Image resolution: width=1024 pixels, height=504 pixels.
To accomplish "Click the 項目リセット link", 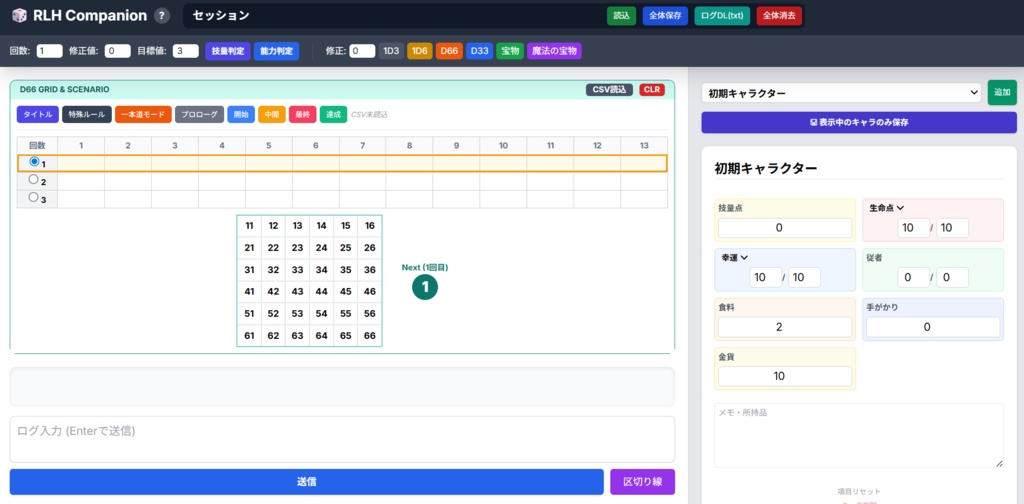I will coord(859,492).
